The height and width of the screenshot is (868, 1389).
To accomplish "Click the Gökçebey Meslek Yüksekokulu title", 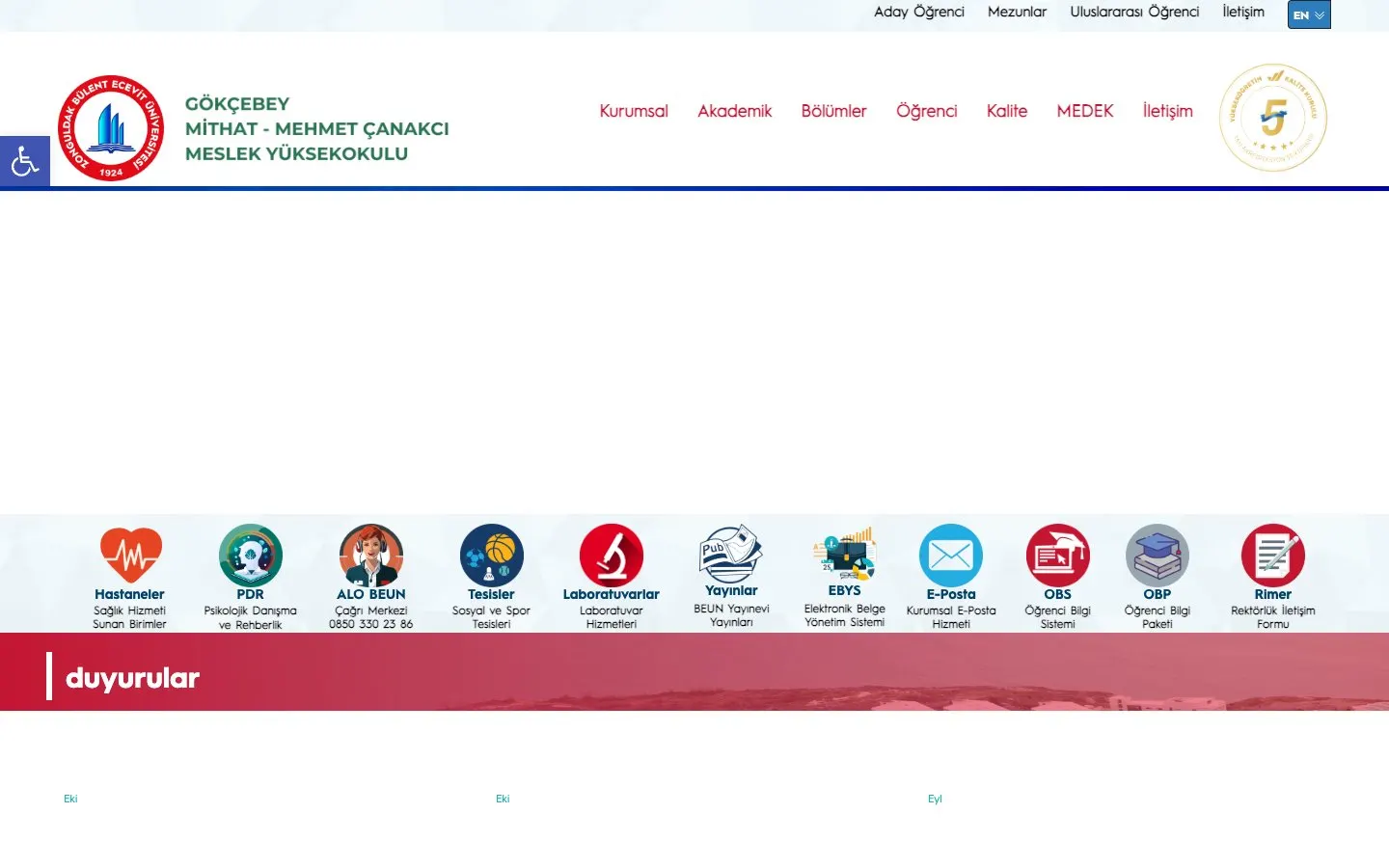I will pos(316,128).
